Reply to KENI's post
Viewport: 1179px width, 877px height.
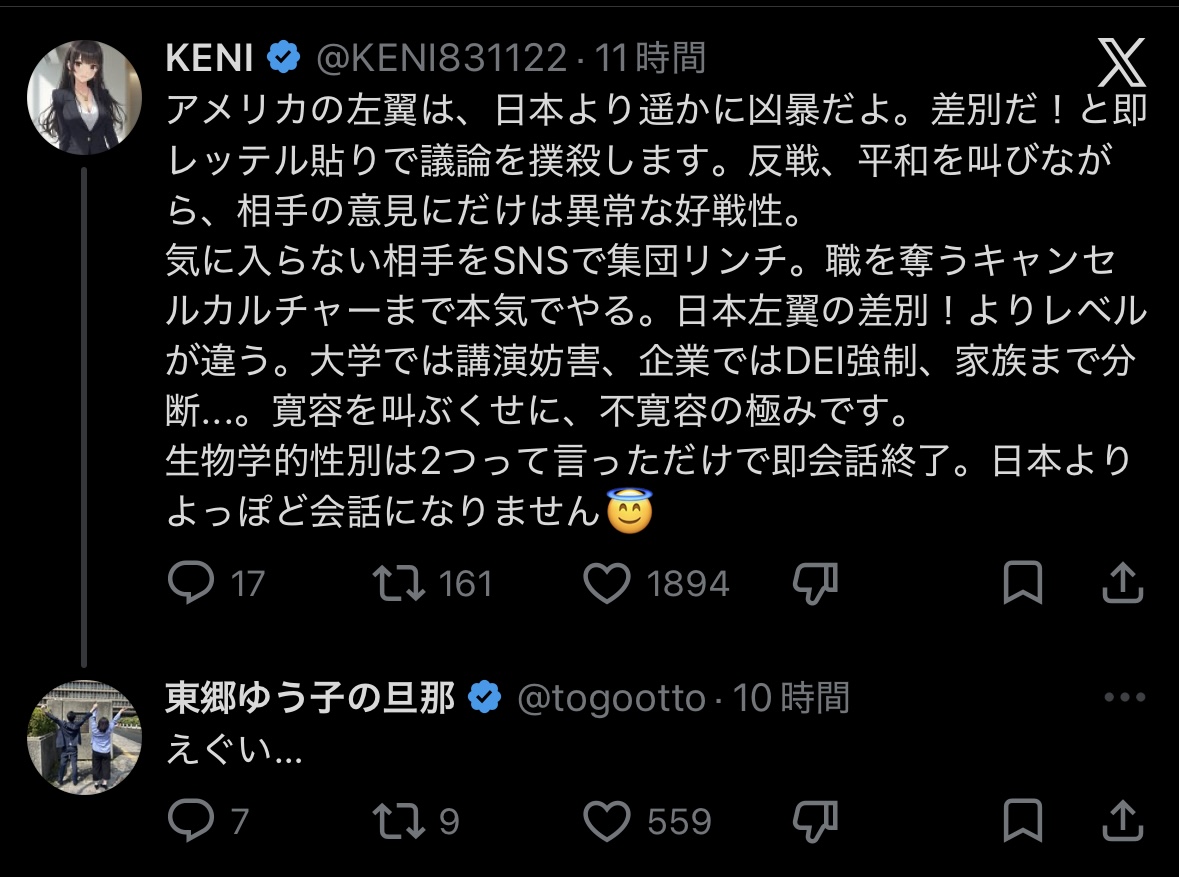[x=191, y=583]
